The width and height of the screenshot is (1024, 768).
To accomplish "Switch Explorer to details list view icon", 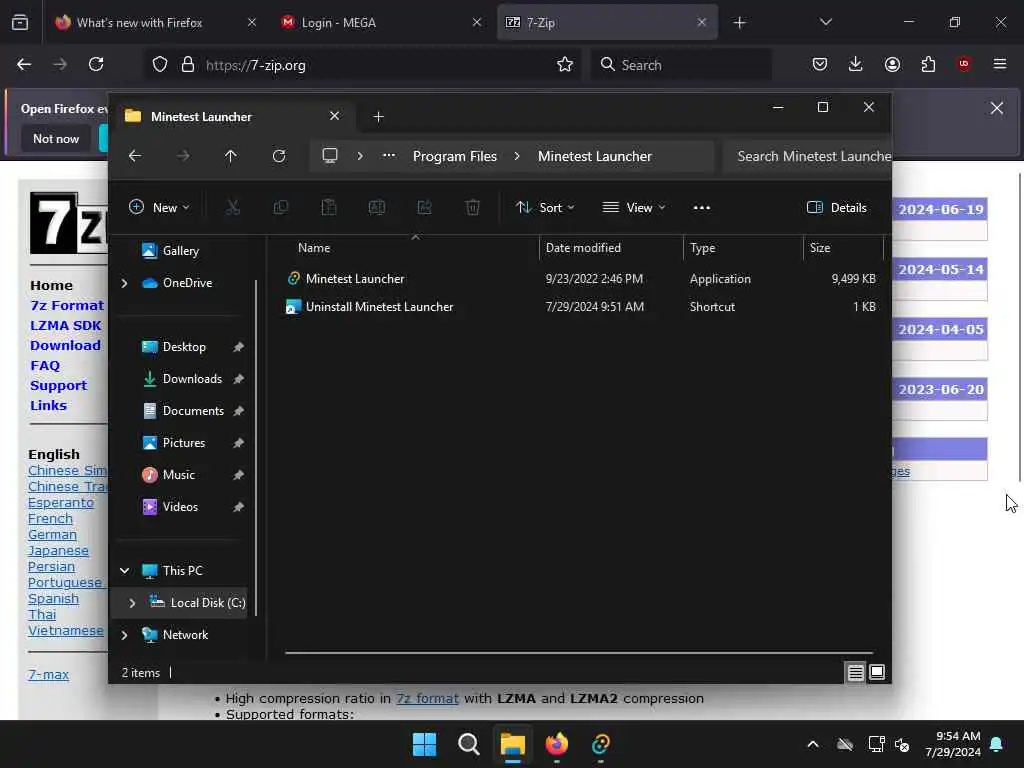I will (856, 672).
